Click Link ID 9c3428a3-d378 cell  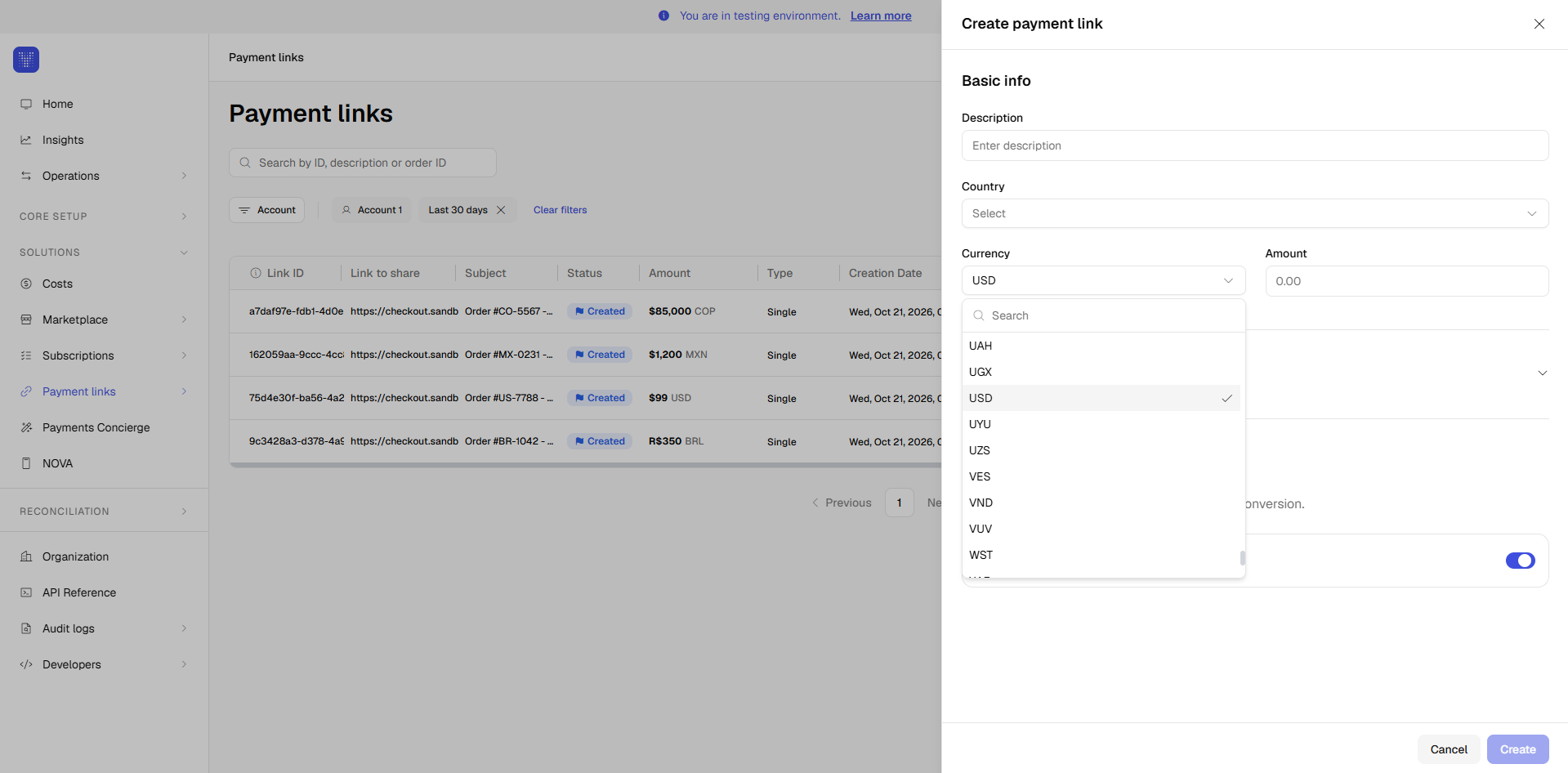pos(297,441)
